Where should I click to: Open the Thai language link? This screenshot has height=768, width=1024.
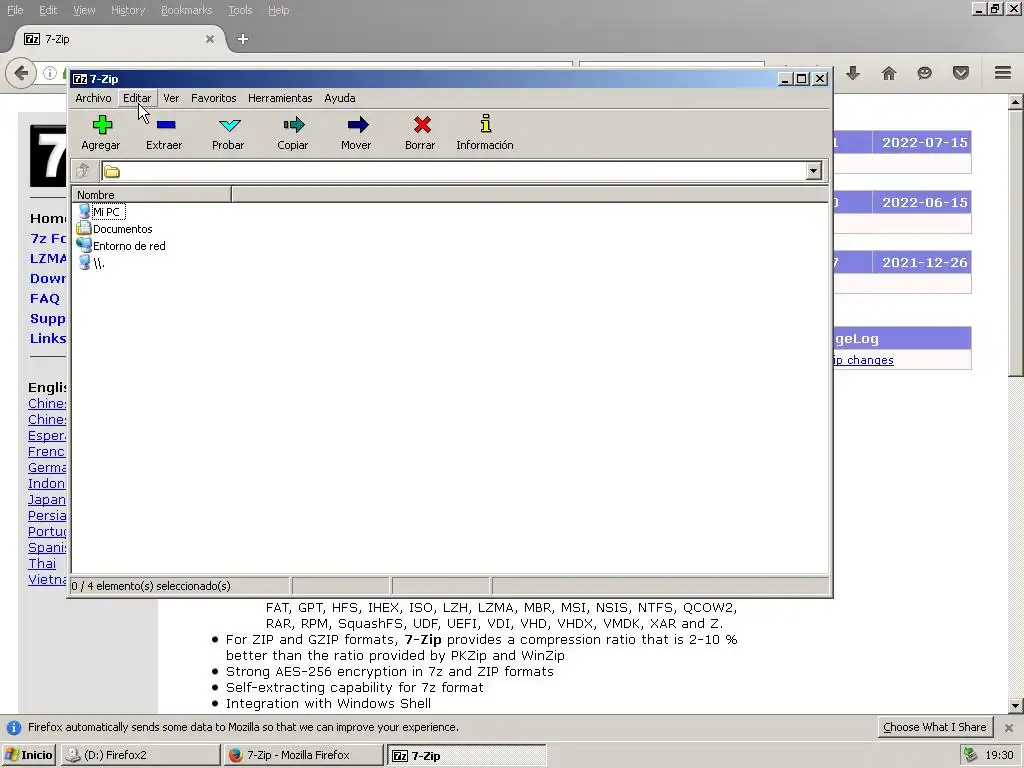pos(42,564)
